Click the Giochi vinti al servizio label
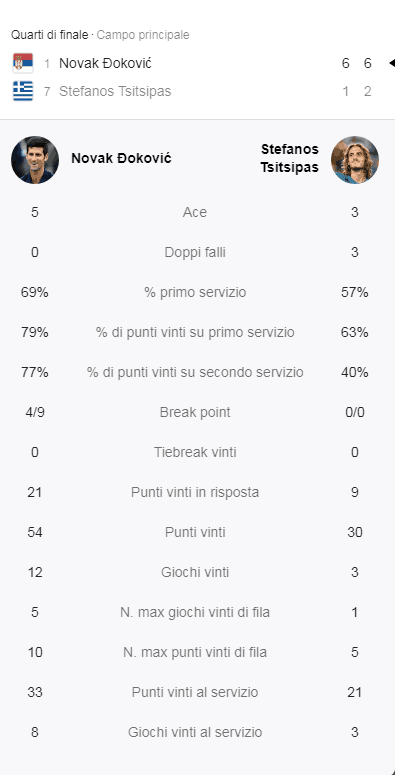Image resolution: width=395 pixels, height=775 pixels. (195, 732)
